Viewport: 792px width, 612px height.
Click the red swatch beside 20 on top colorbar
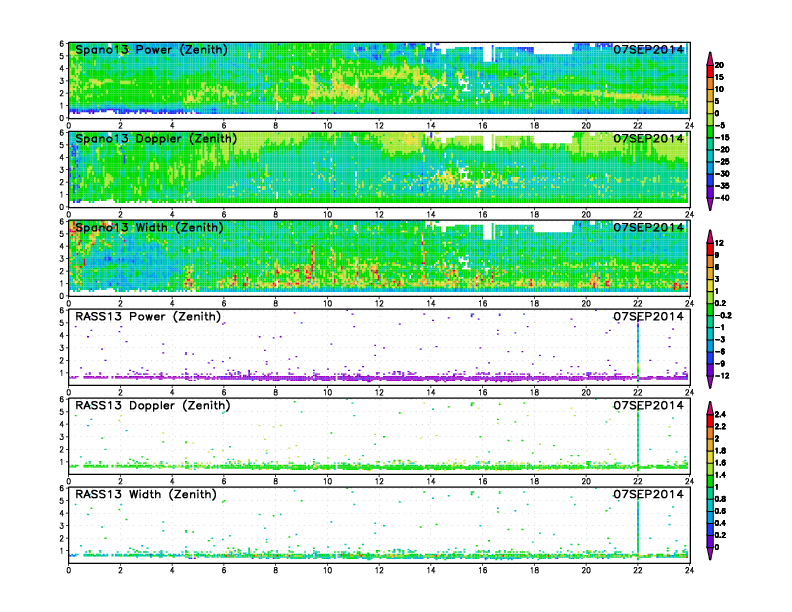pyautogui.click(x=710, y=71)
